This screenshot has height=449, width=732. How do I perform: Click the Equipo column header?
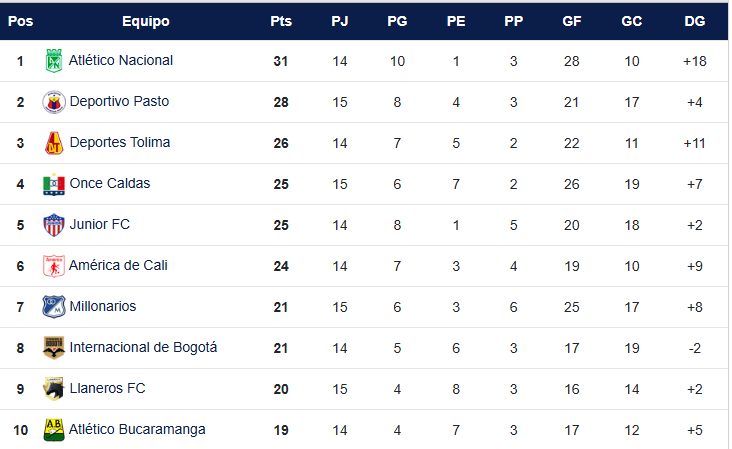click(x=145, y=21)
